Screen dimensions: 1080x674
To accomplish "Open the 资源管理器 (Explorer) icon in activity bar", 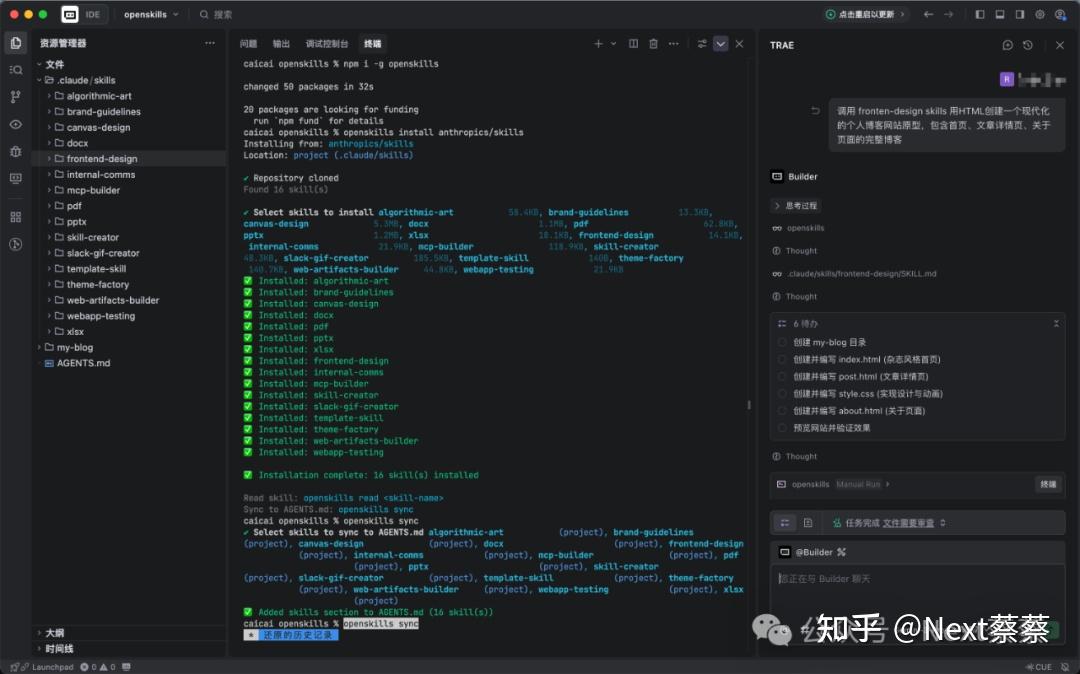I will [14, 44].
